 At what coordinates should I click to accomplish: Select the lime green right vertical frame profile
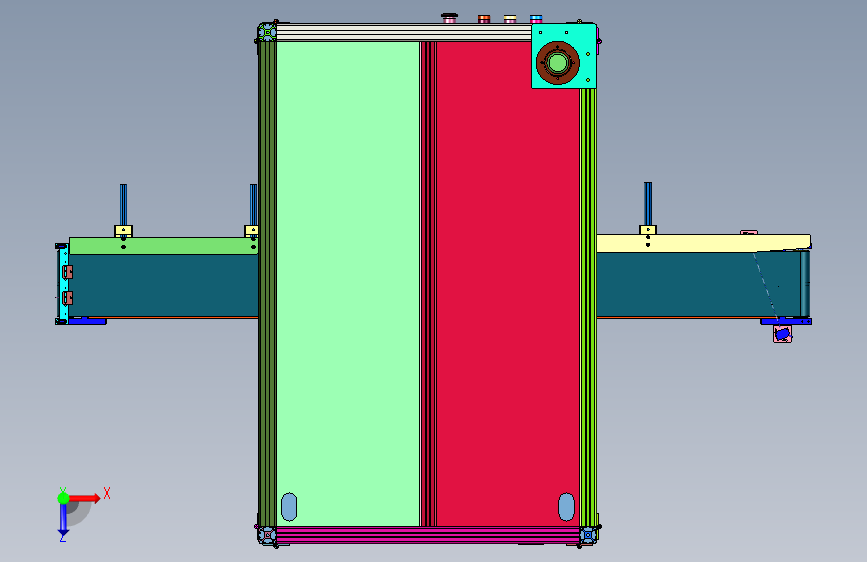click(588, 307)
